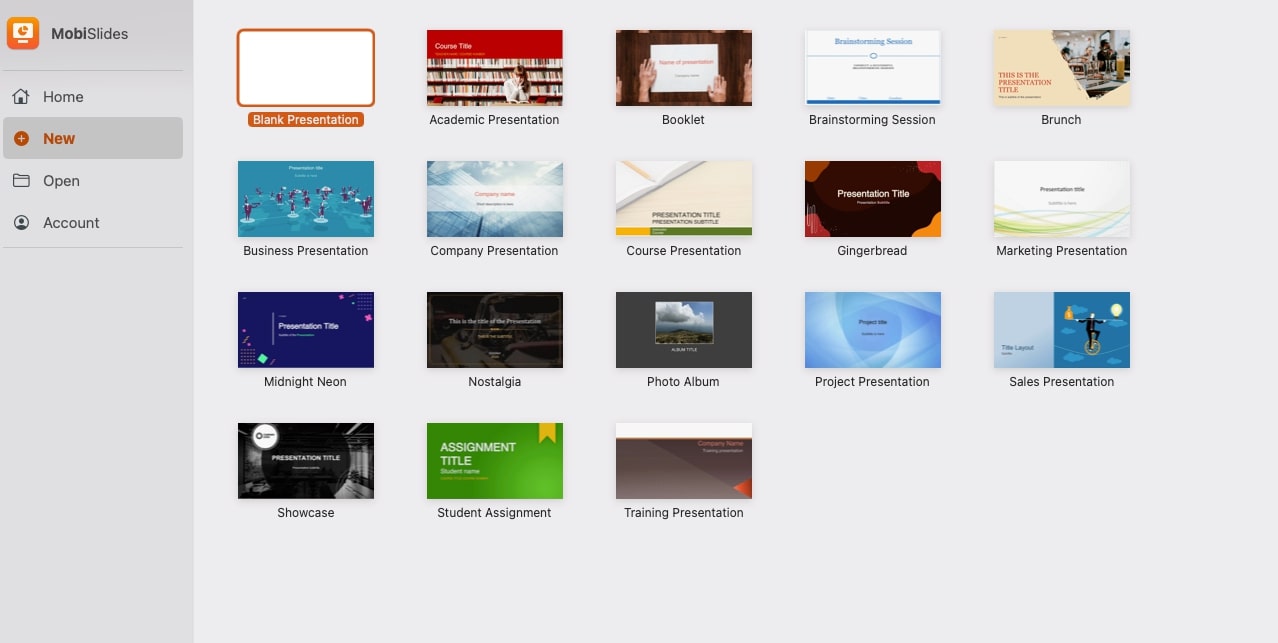Open the folder icon beside Open
Screen dimensions: 1278x643
(x=21, y=180)
